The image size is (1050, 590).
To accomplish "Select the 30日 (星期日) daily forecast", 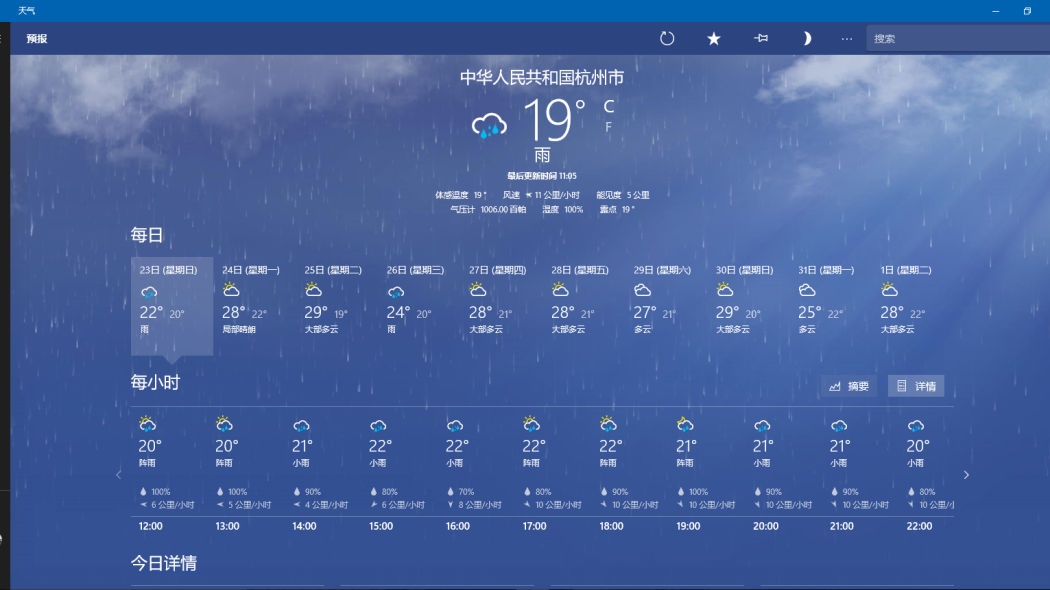I will (749, 306).
